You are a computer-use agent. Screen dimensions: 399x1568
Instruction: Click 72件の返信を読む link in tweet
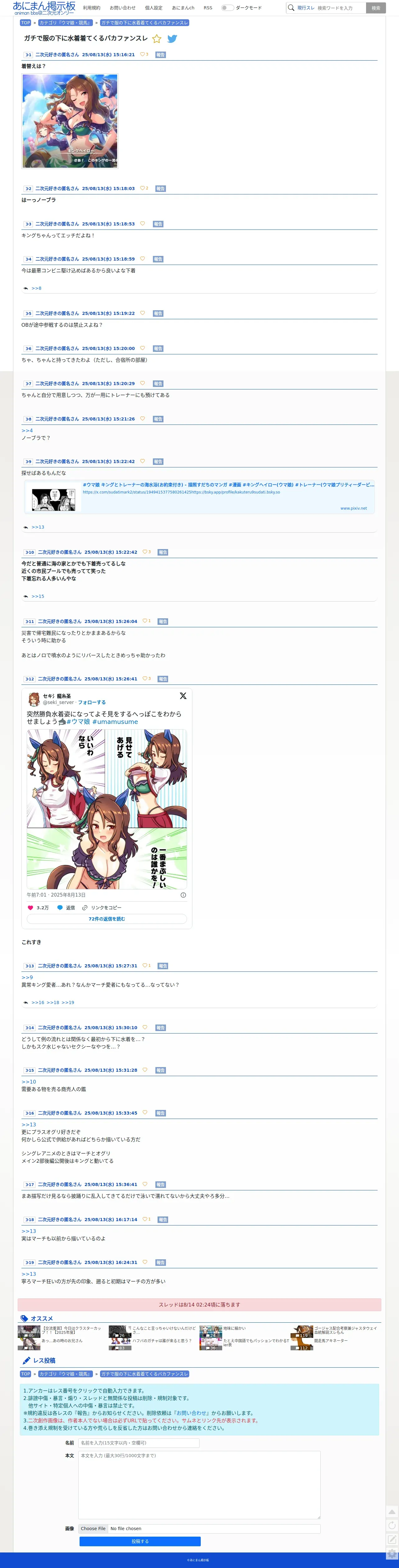click(107, 919)
